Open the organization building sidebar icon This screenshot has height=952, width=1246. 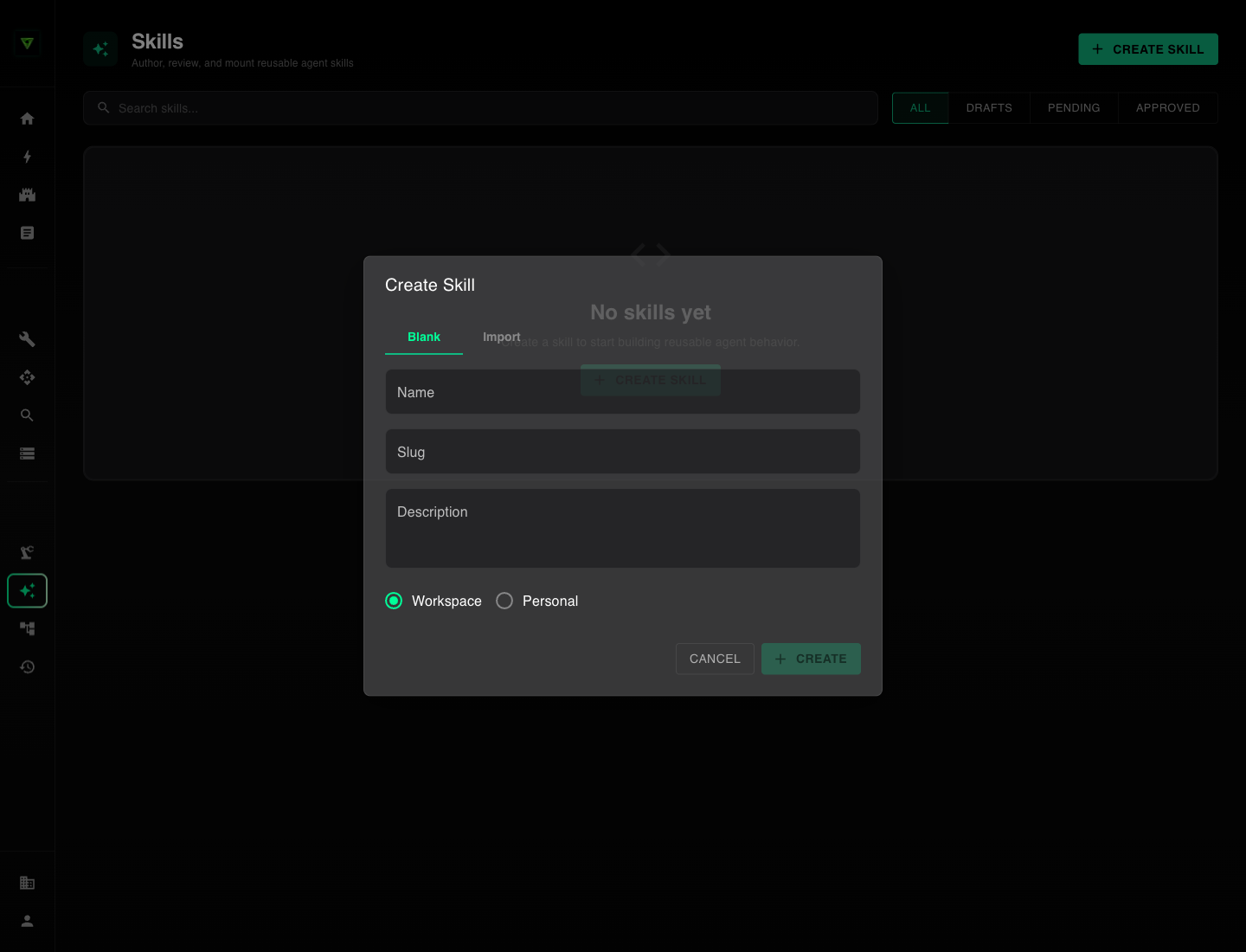point(27,883)
